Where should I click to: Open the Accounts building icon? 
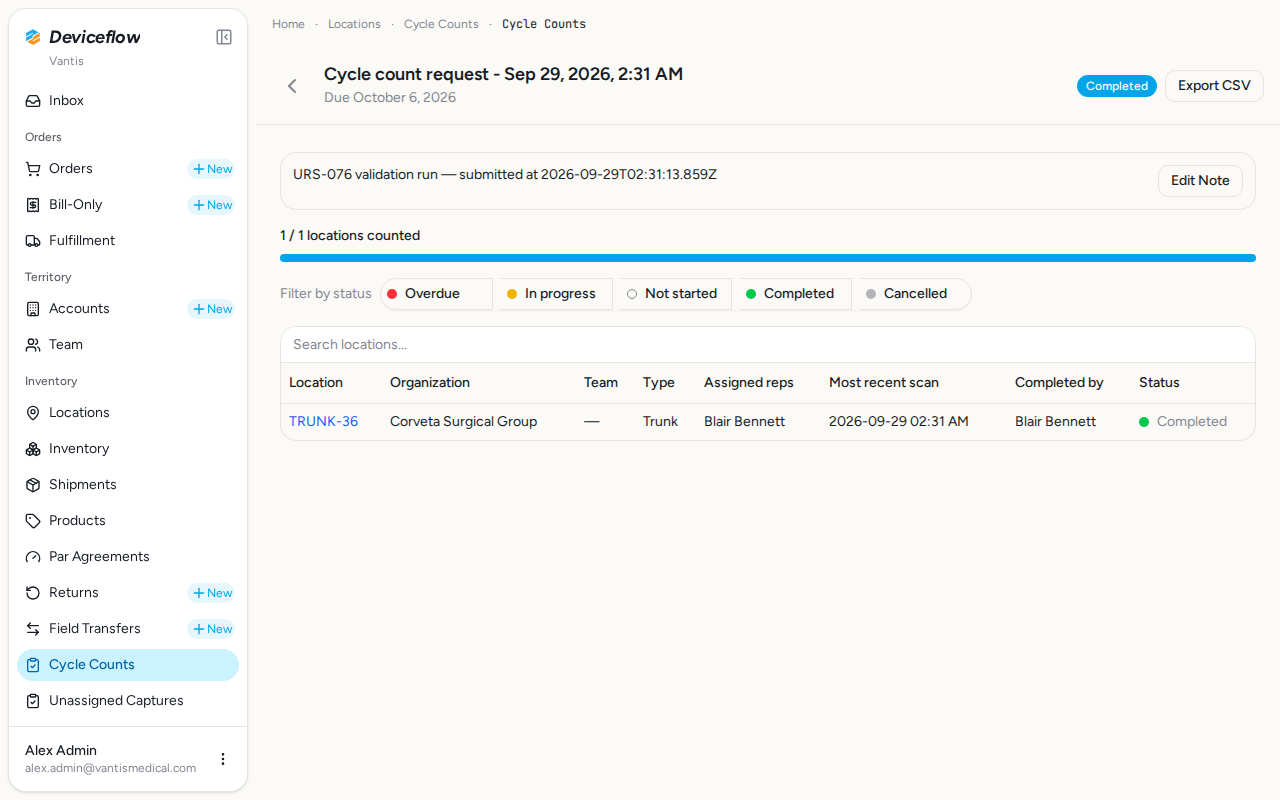coord(33,309)
